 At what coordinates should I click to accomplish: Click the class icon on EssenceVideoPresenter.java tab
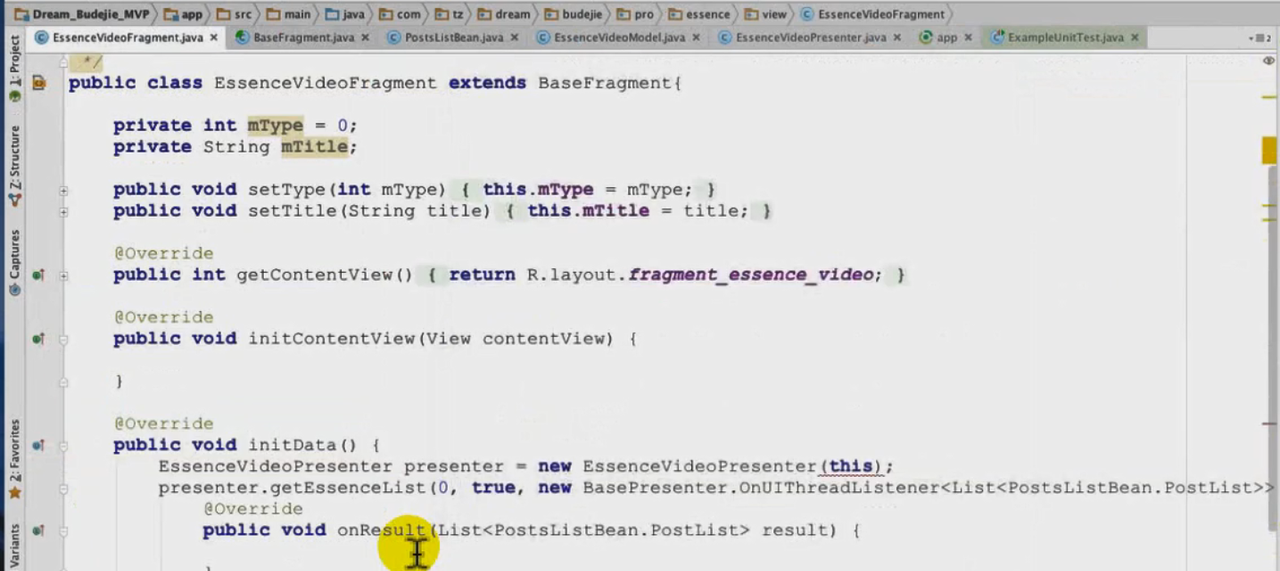[725, 38]
